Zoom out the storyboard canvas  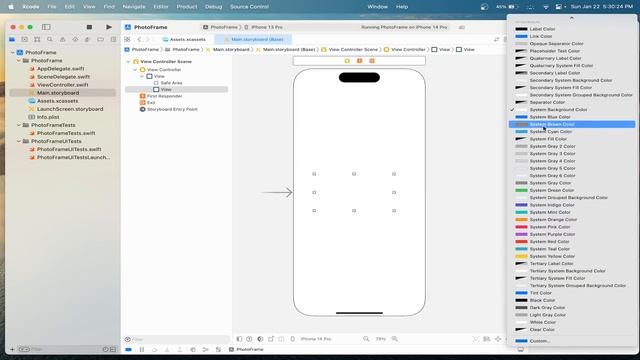pos(366,339)
